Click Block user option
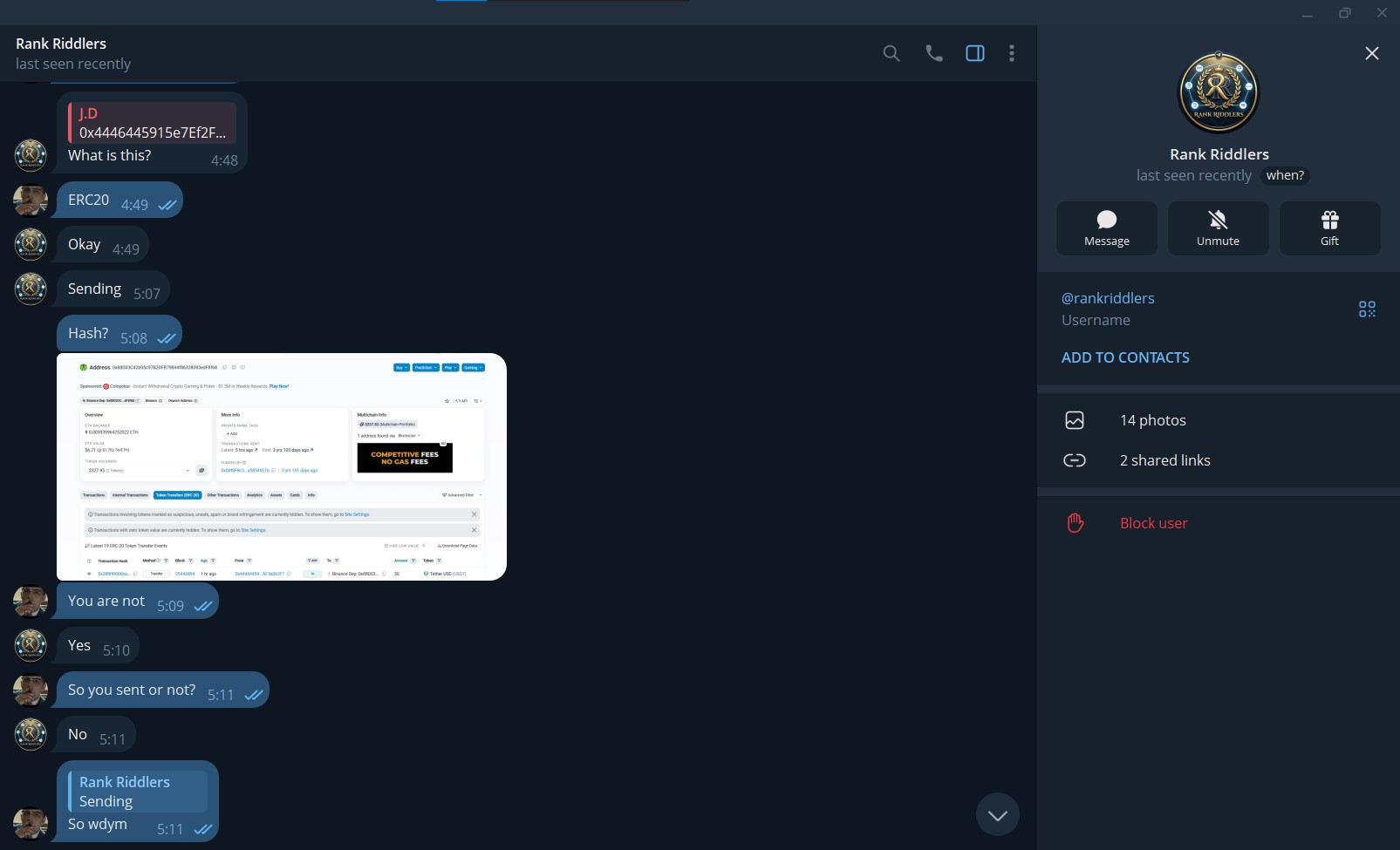Viewport: 1400px width, 850px height. 1219,523
